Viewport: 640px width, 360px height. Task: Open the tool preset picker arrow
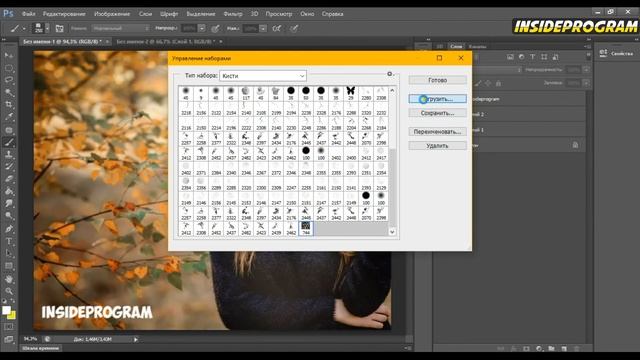(24, 29)
